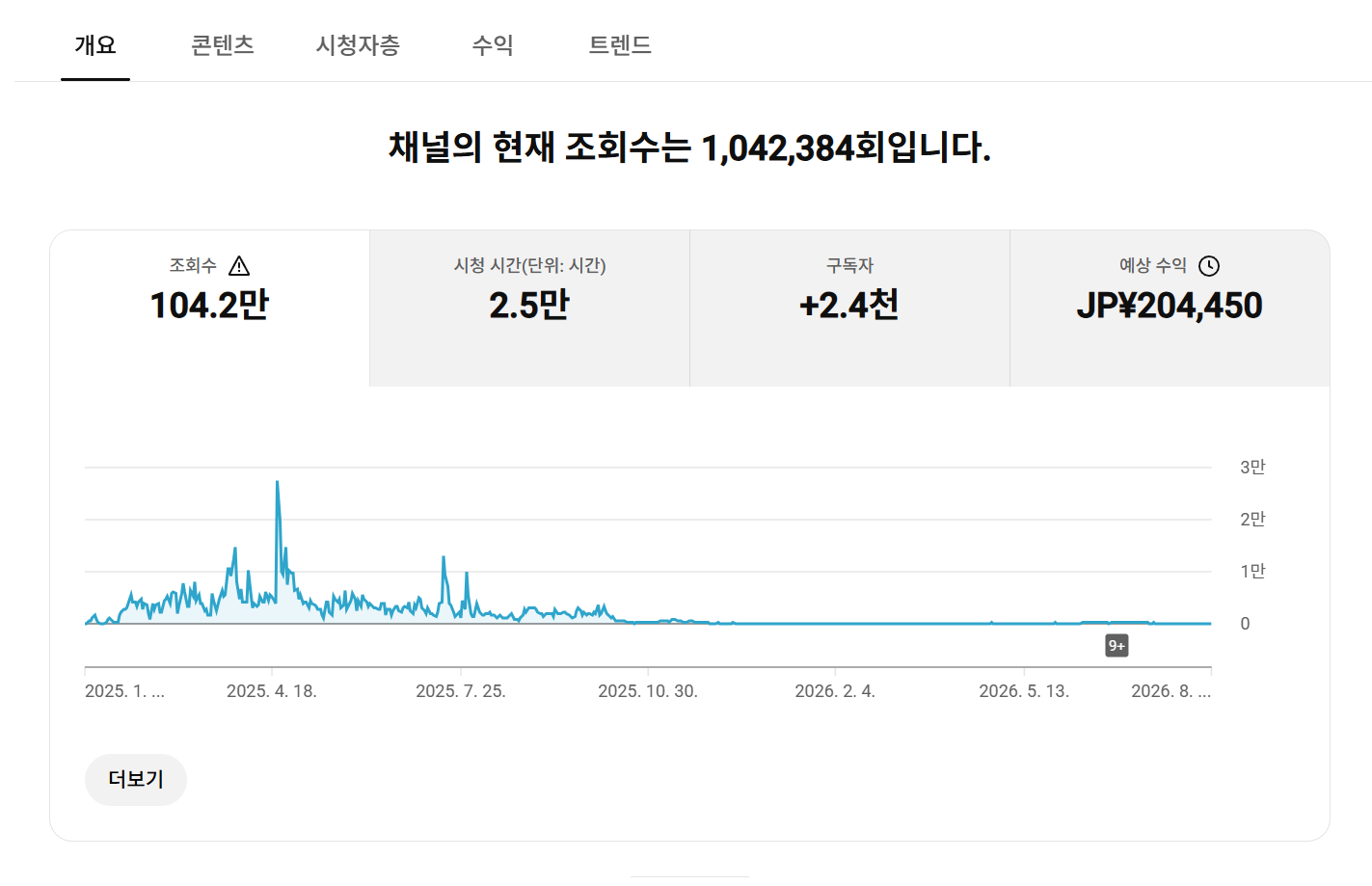1372x886 pixels.
Task: Select the 시청 시간 2.5만 metric card
Action: 529,309
